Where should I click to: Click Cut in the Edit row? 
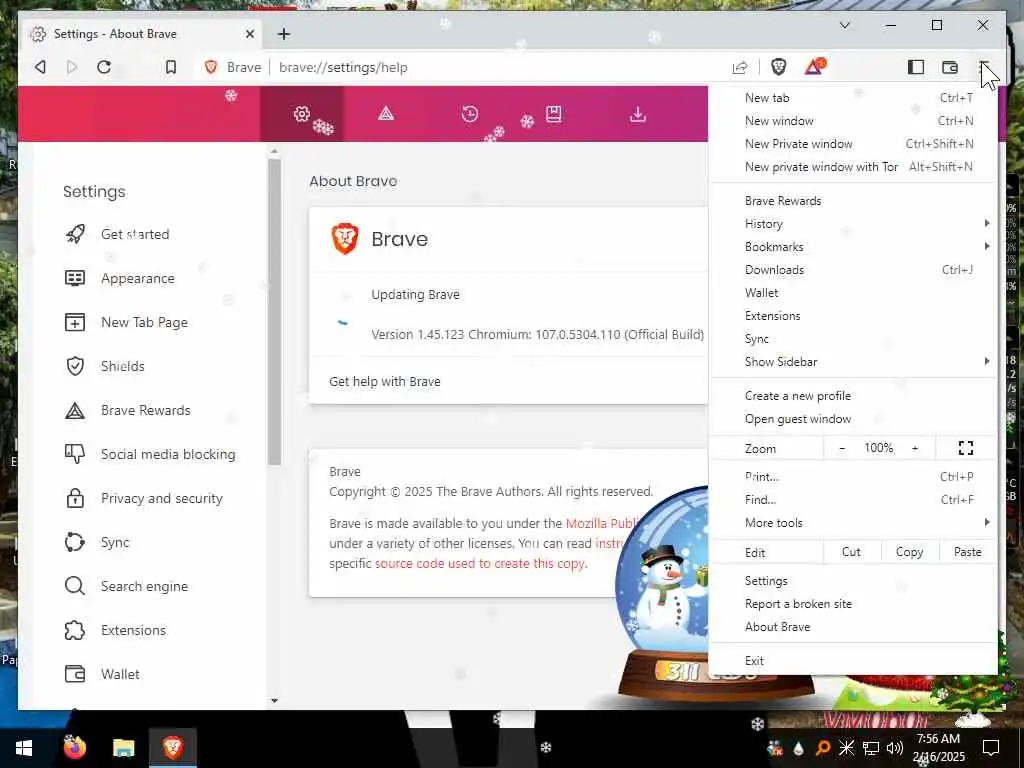click(852, 552)
